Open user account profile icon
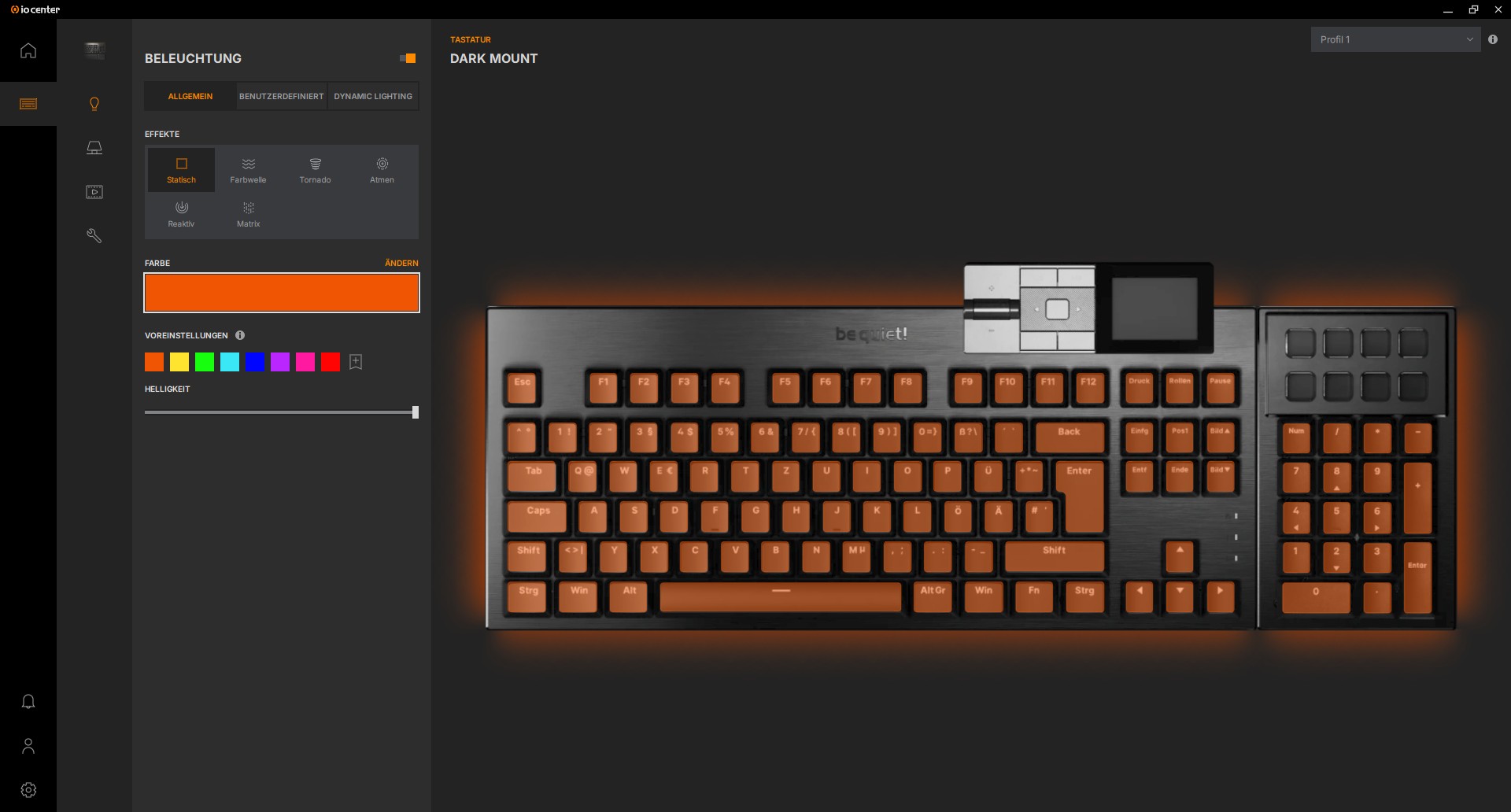This screenshot has width=1511, height=812. click(x=28, y=746)
